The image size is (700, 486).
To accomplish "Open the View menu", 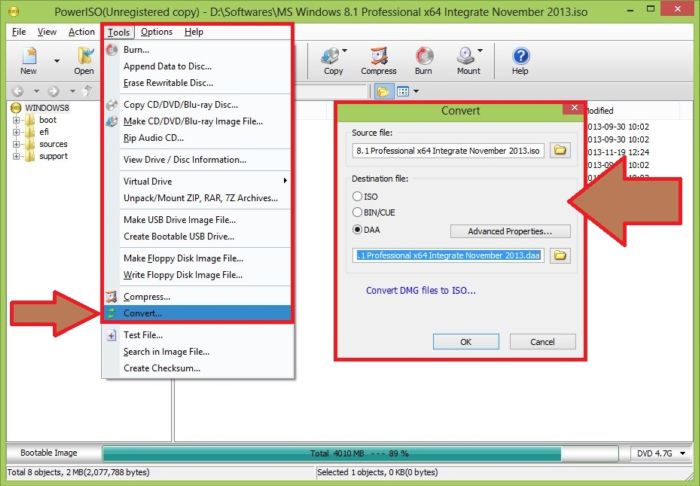I will [47, 32].
